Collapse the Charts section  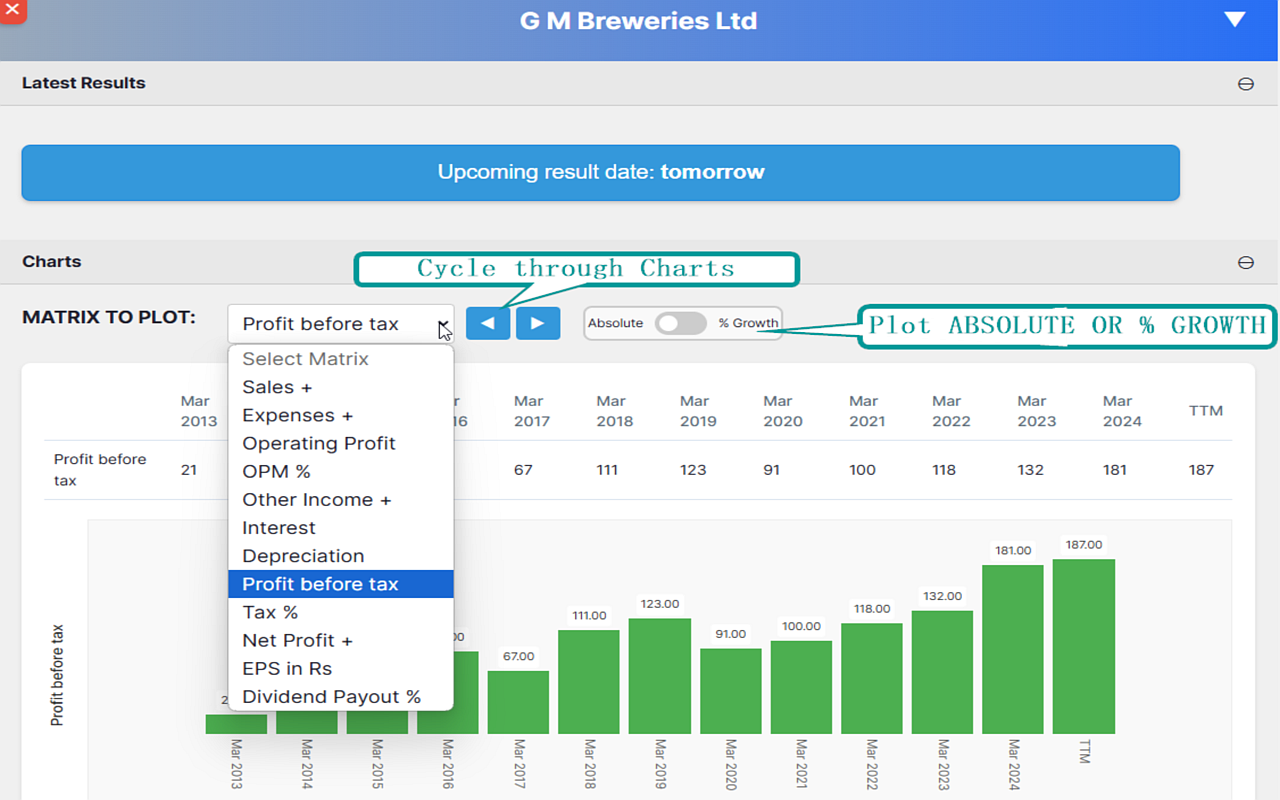tap(1245, 262)
